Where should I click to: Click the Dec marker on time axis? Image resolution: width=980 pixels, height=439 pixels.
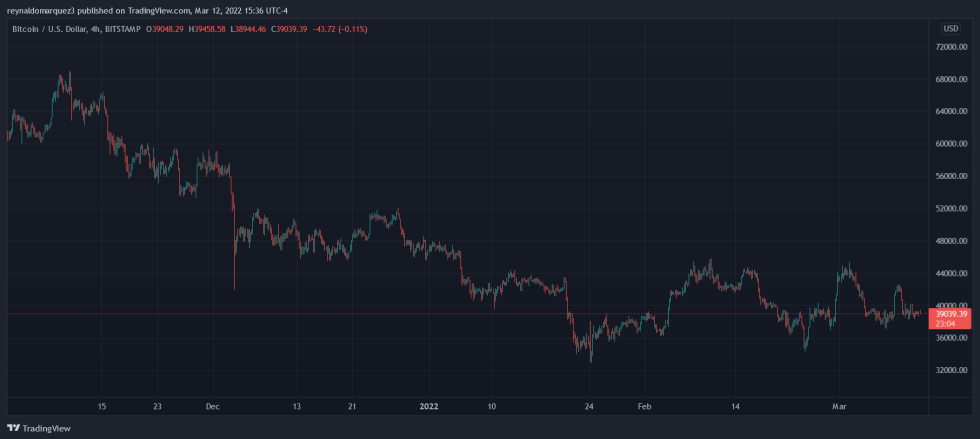coord(212,407)
